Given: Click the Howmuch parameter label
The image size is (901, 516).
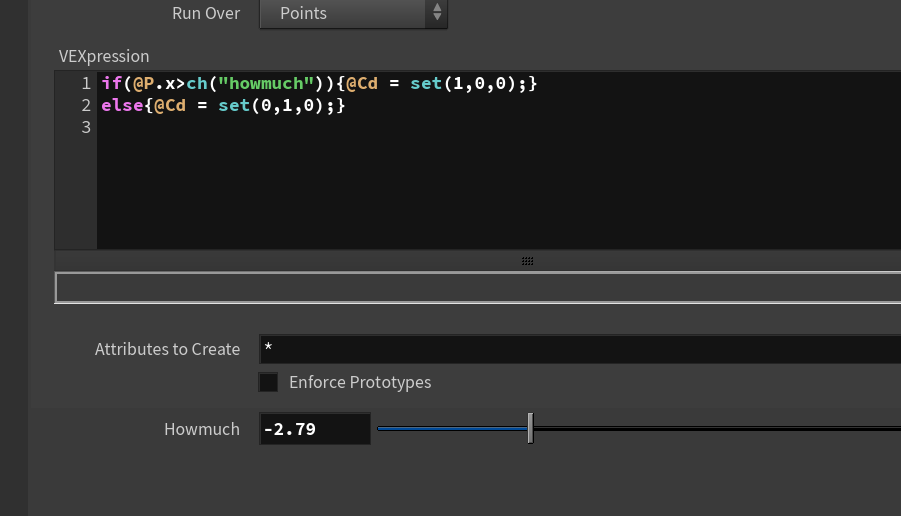Looking at the screenshot, I should (202, 429).
